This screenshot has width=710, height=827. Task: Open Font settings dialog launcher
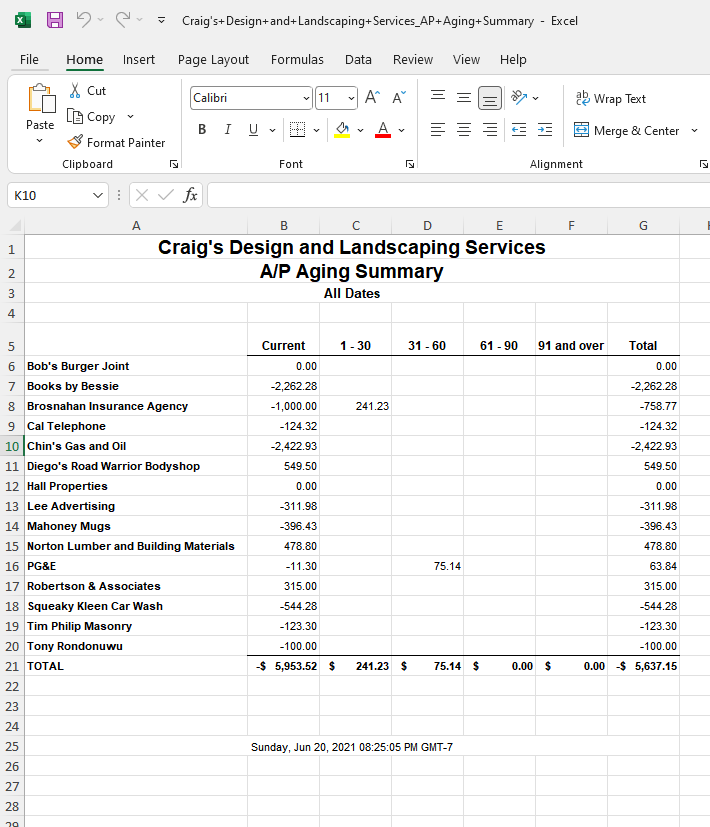pos(409,164)
